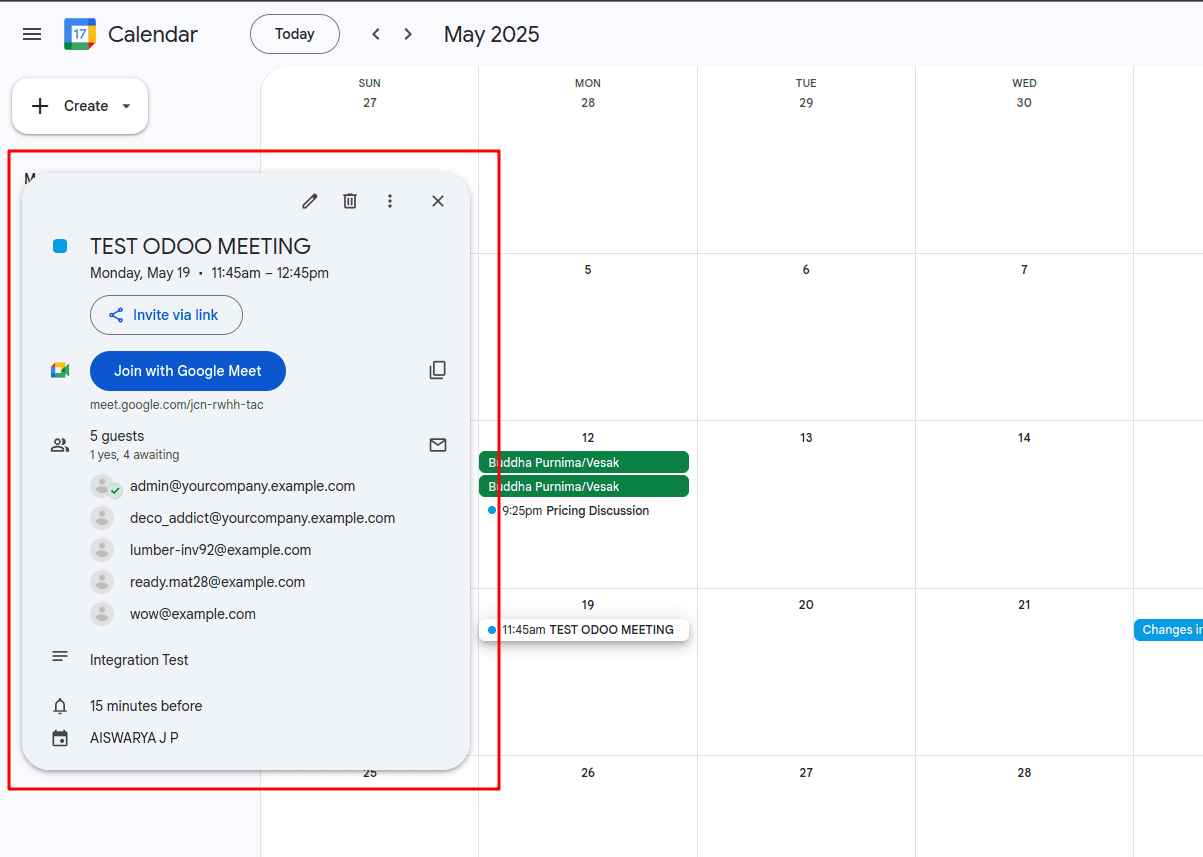Click the blue event color square
Image resolution: width=1203 pixels, height=857 pixels.
click(x=60, y=246)
